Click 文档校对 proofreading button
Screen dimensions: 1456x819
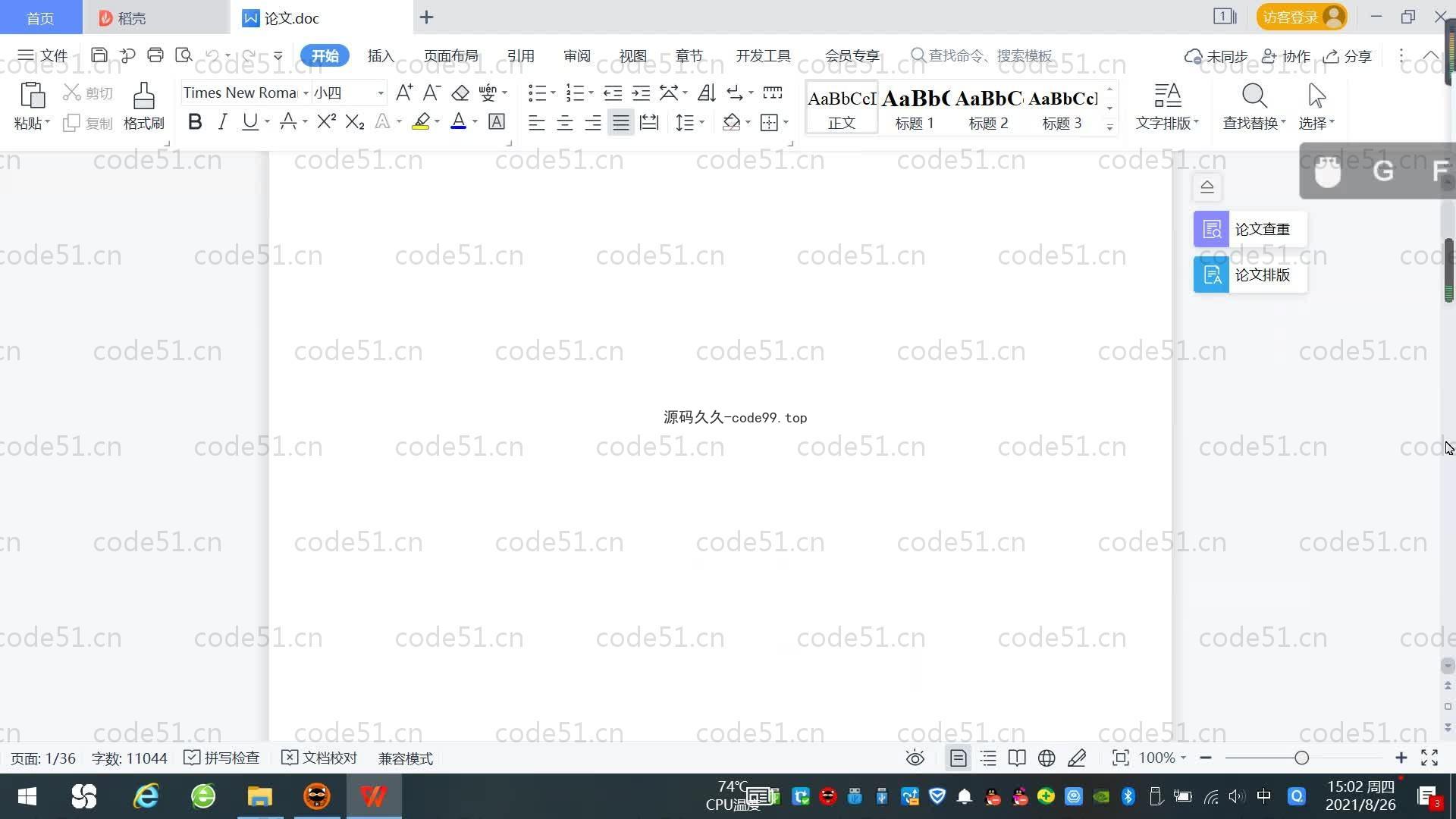319,758
